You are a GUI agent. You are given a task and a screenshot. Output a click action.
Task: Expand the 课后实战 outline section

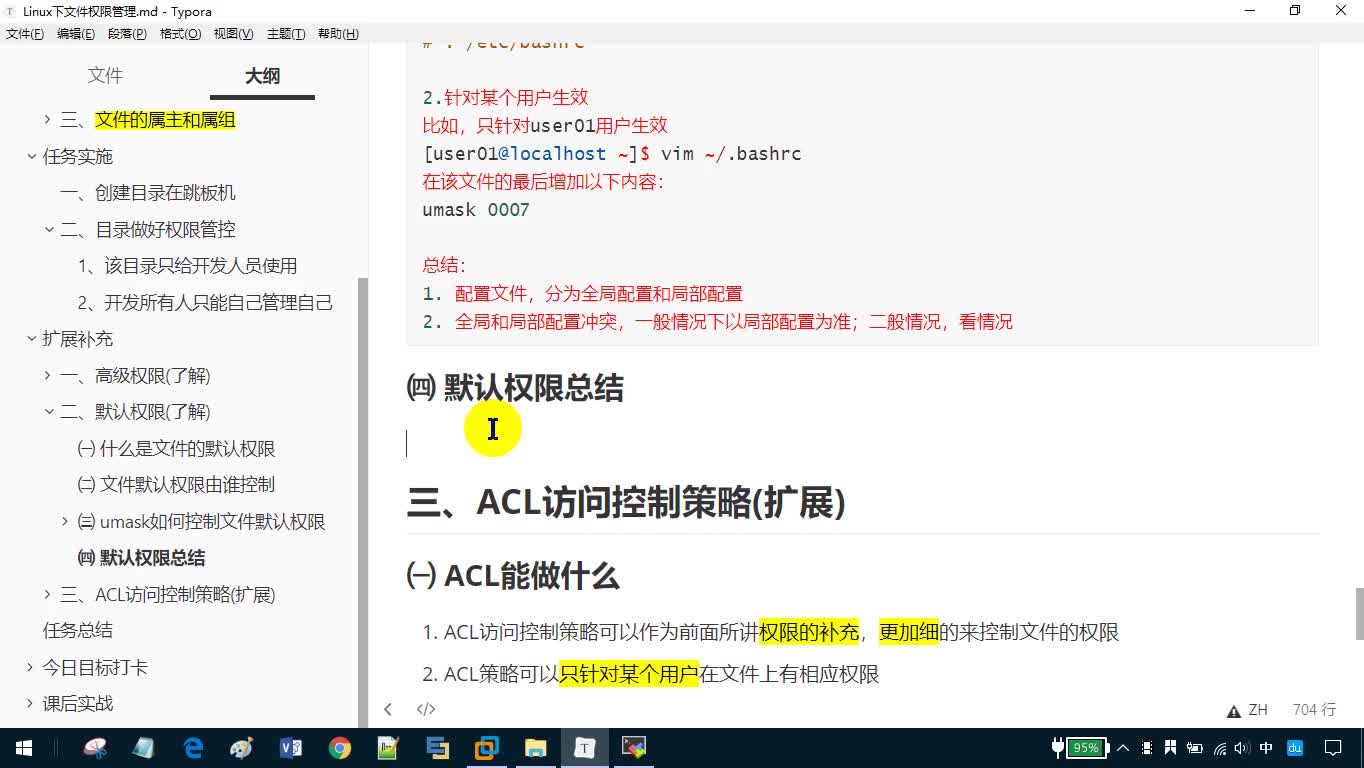pos(30,704)
